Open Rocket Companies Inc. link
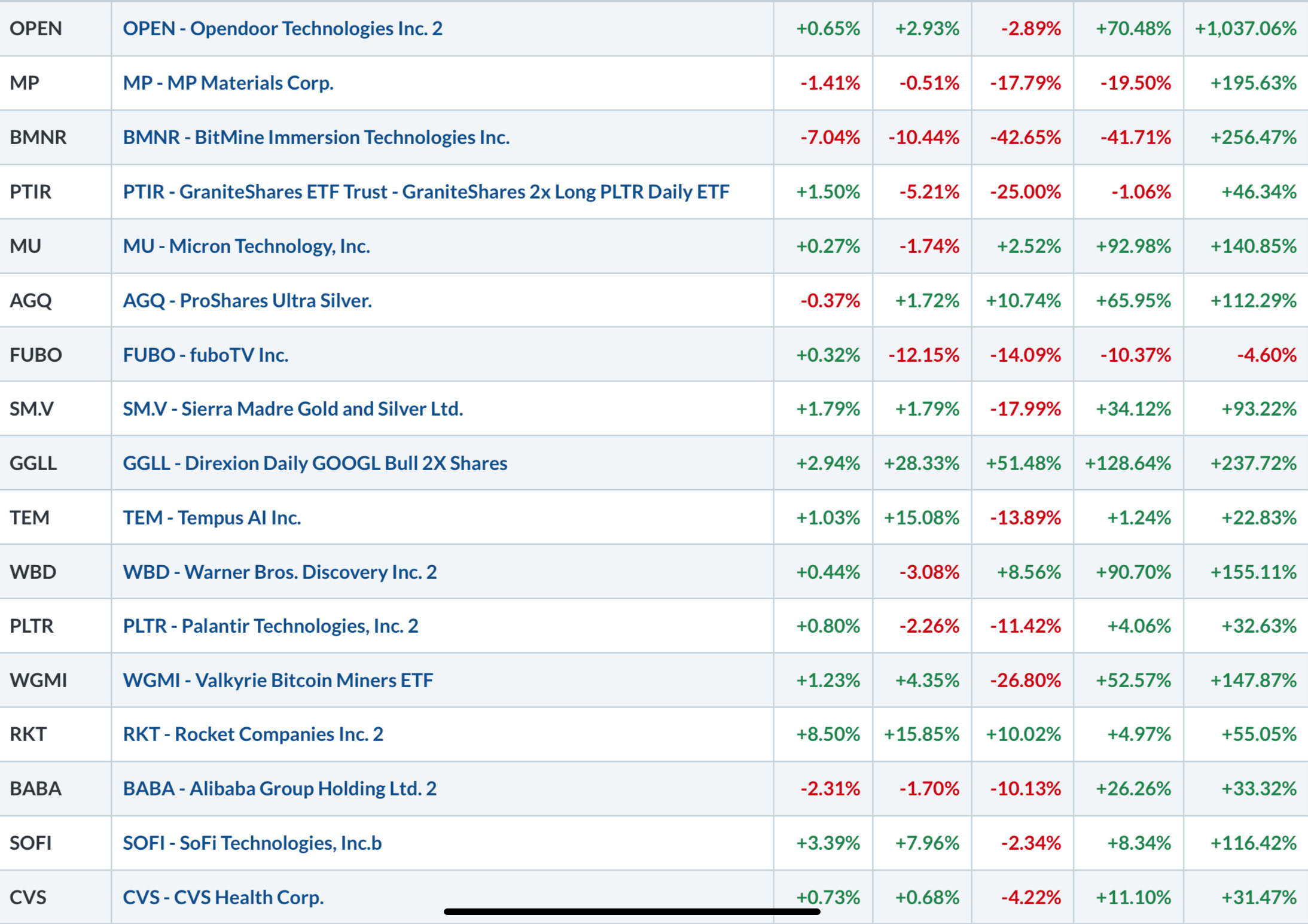The image size is (1308, 924). [253, 734]
